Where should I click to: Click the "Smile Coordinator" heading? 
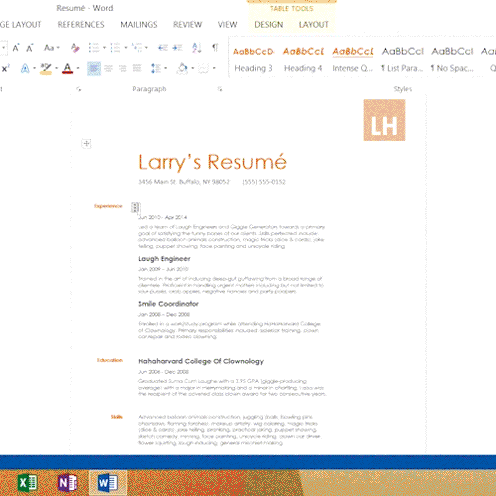[168, 304]
